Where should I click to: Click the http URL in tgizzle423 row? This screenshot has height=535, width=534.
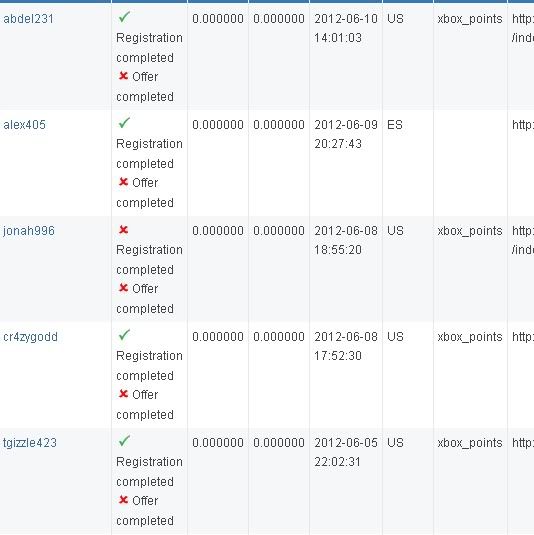point(523,443)
